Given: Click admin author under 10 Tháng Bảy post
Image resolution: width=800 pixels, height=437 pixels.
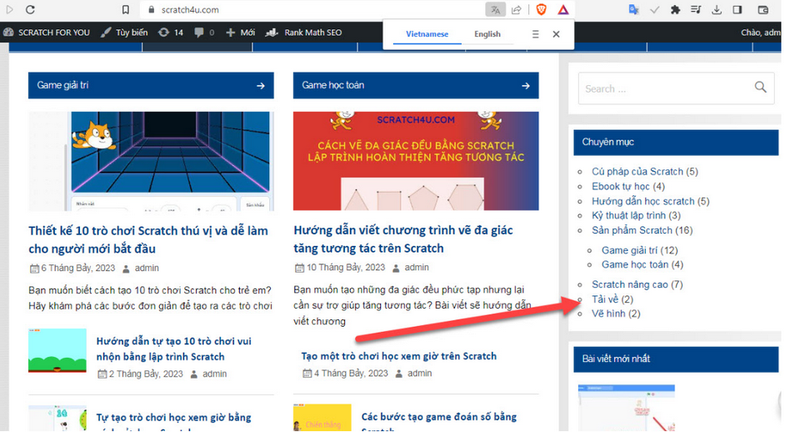Looking at the screenshot, I should coord(417,268).
